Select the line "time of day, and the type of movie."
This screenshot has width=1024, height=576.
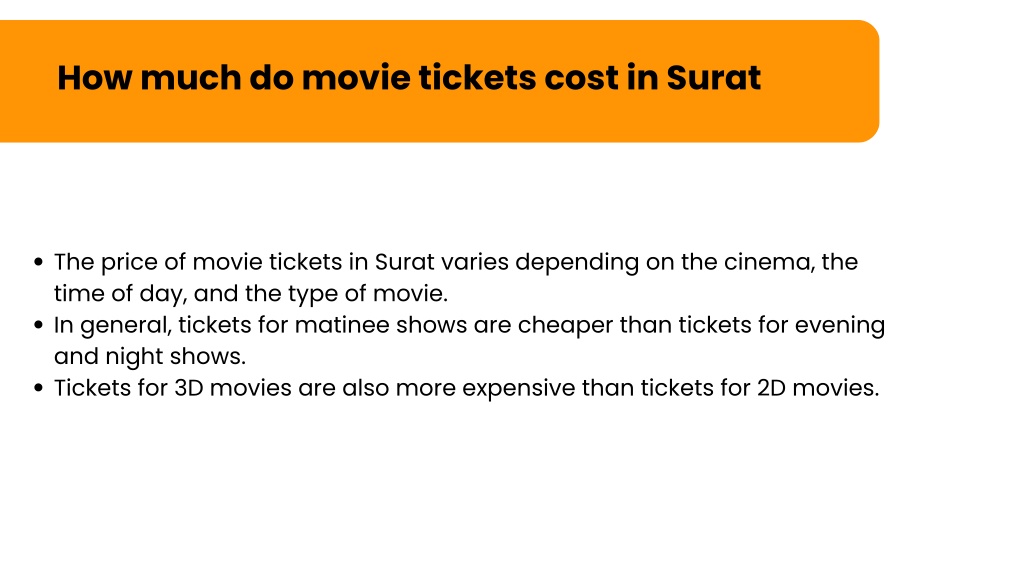tap(251, 294)
